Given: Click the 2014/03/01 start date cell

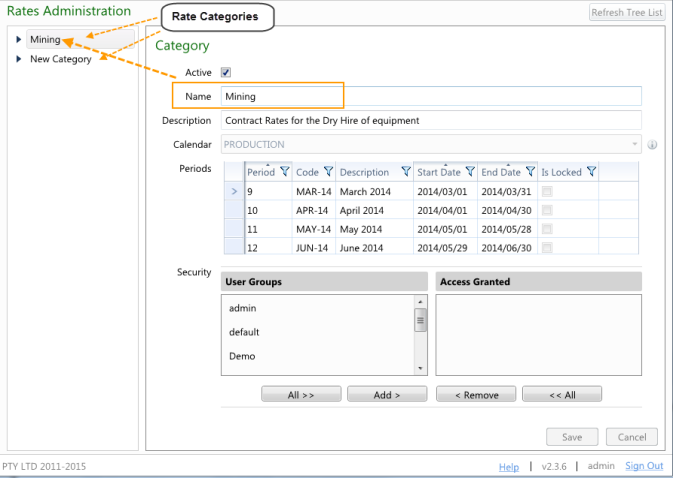Looking at the screenshot, I should (445, 191).
